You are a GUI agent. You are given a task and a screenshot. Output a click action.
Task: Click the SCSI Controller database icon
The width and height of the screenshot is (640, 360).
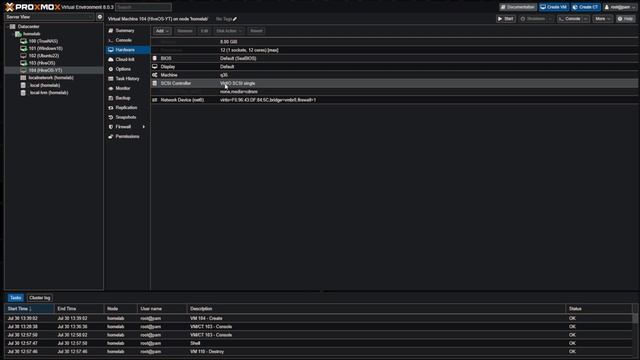[x=155, y=83]
